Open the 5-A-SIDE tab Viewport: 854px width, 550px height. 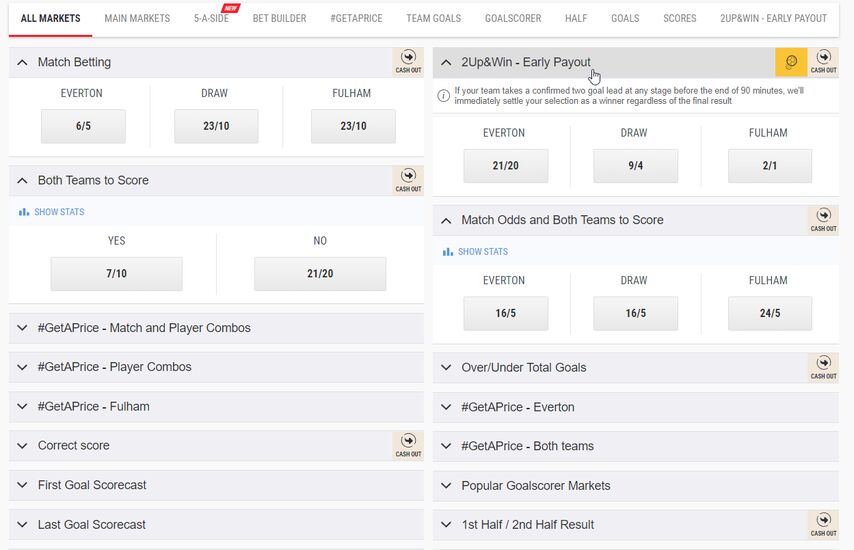tap(211, 19)
